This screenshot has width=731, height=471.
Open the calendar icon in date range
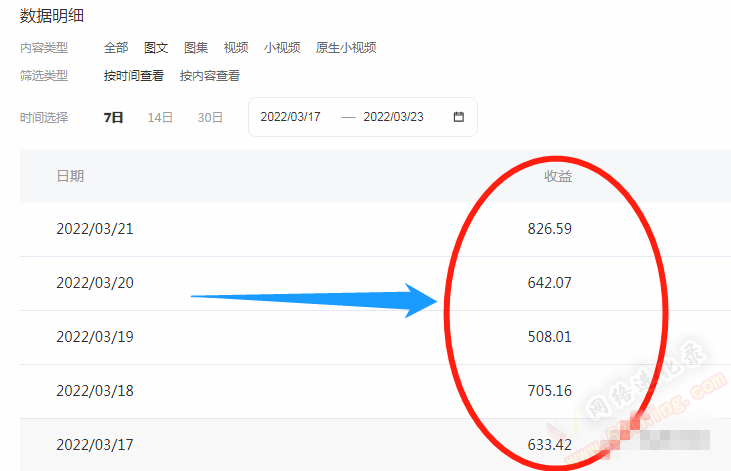click(x=459, y=117)
